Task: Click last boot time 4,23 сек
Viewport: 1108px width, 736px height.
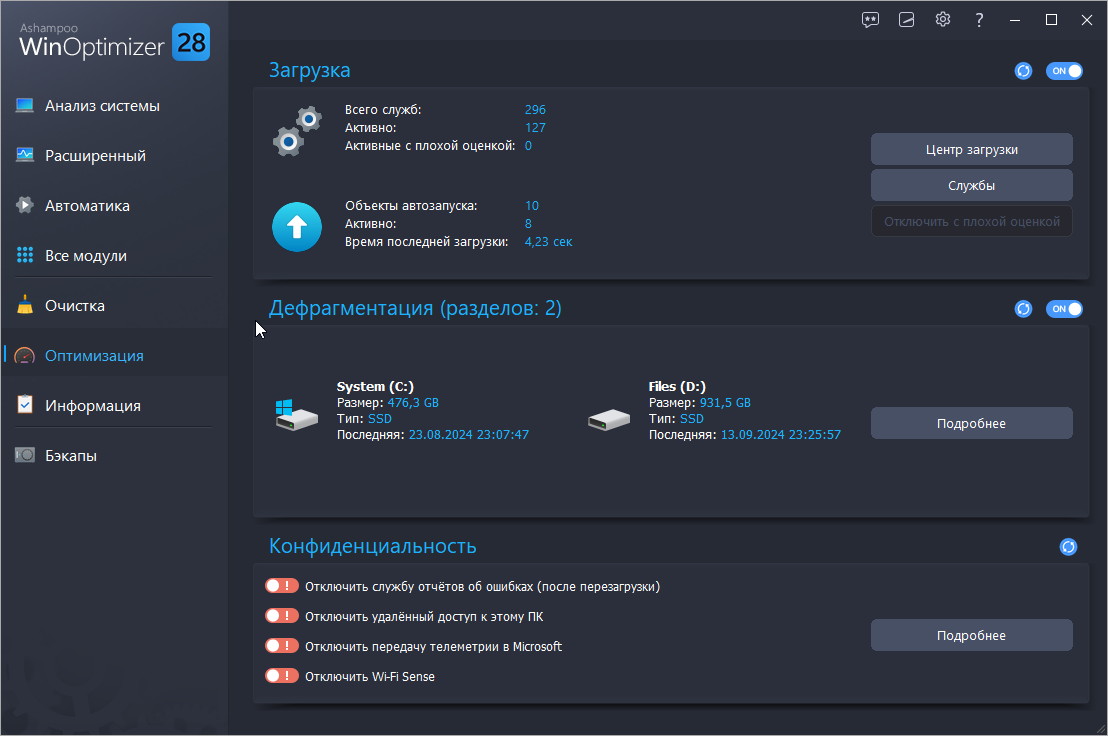Action: coord(548,242)
